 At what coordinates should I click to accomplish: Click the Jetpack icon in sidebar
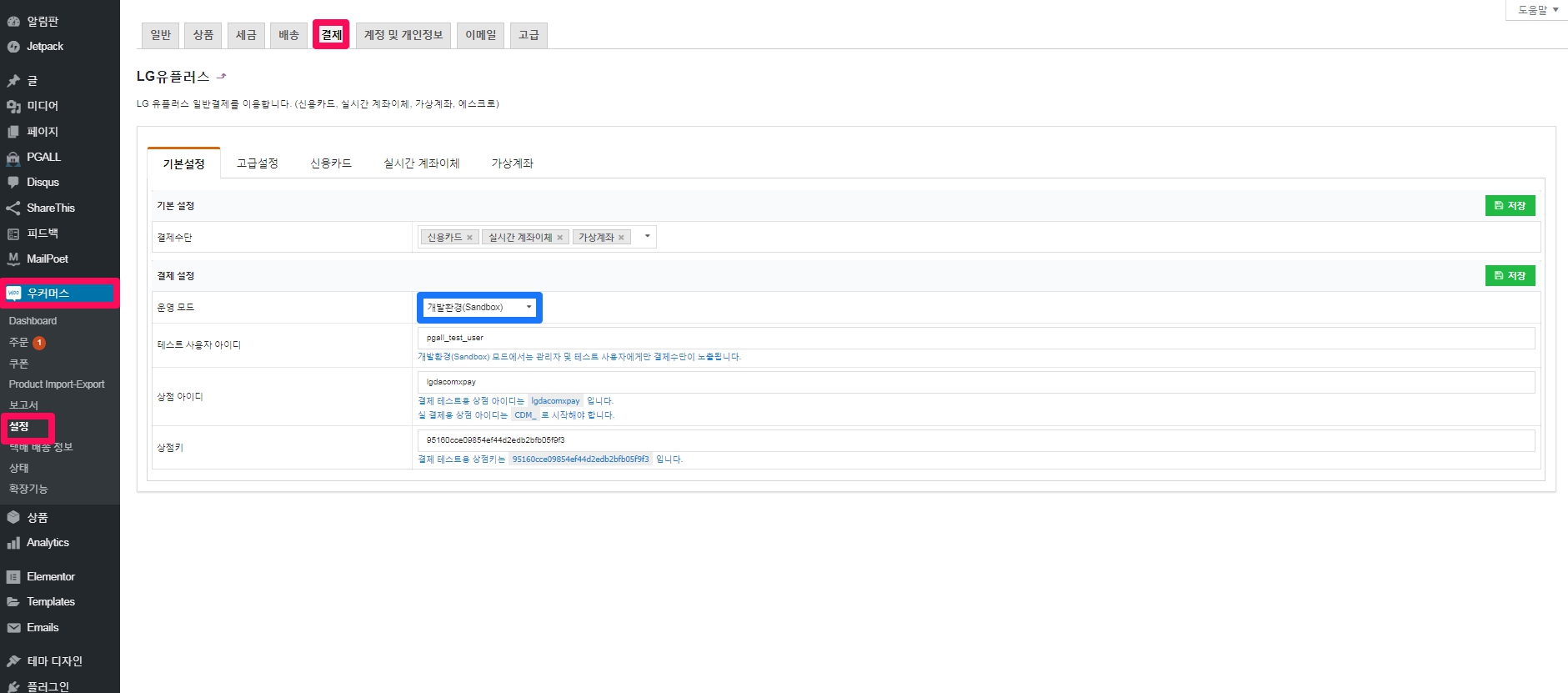(x=13, y=47)
